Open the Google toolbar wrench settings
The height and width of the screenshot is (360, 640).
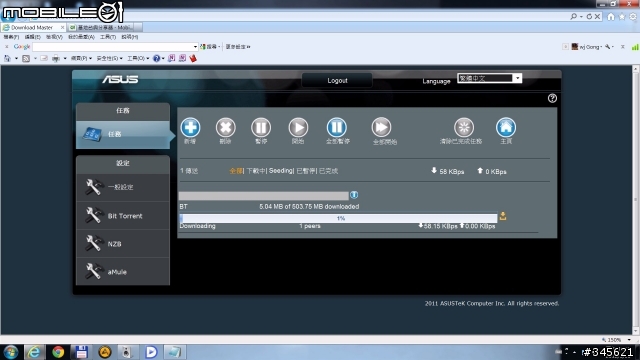[608, 47]
